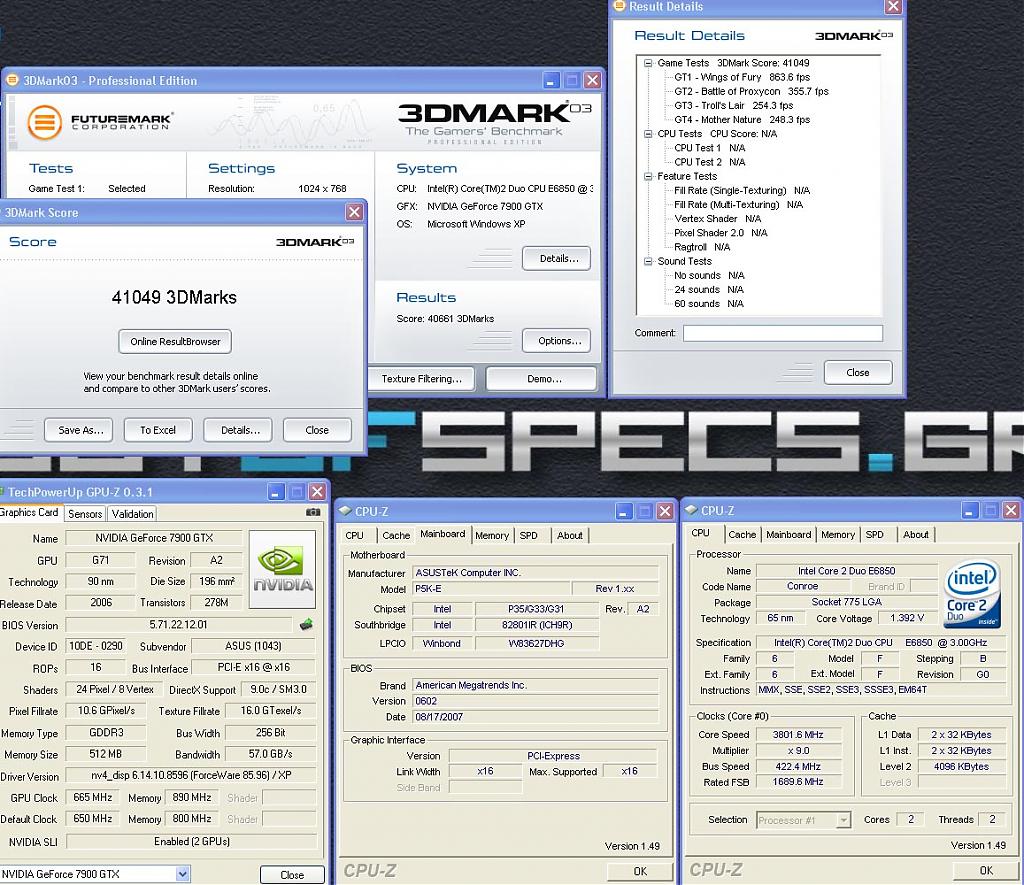Click the Comment field in Result Details

783,333
